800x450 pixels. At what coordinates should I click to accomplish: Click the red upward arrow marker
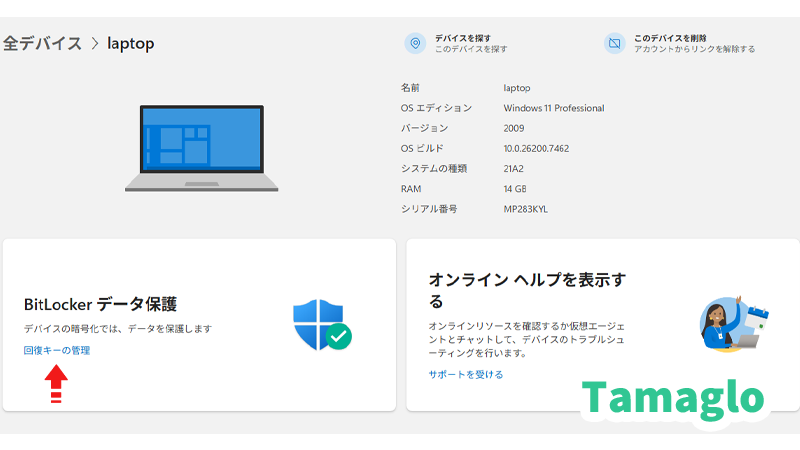click(x=57, y=383)
